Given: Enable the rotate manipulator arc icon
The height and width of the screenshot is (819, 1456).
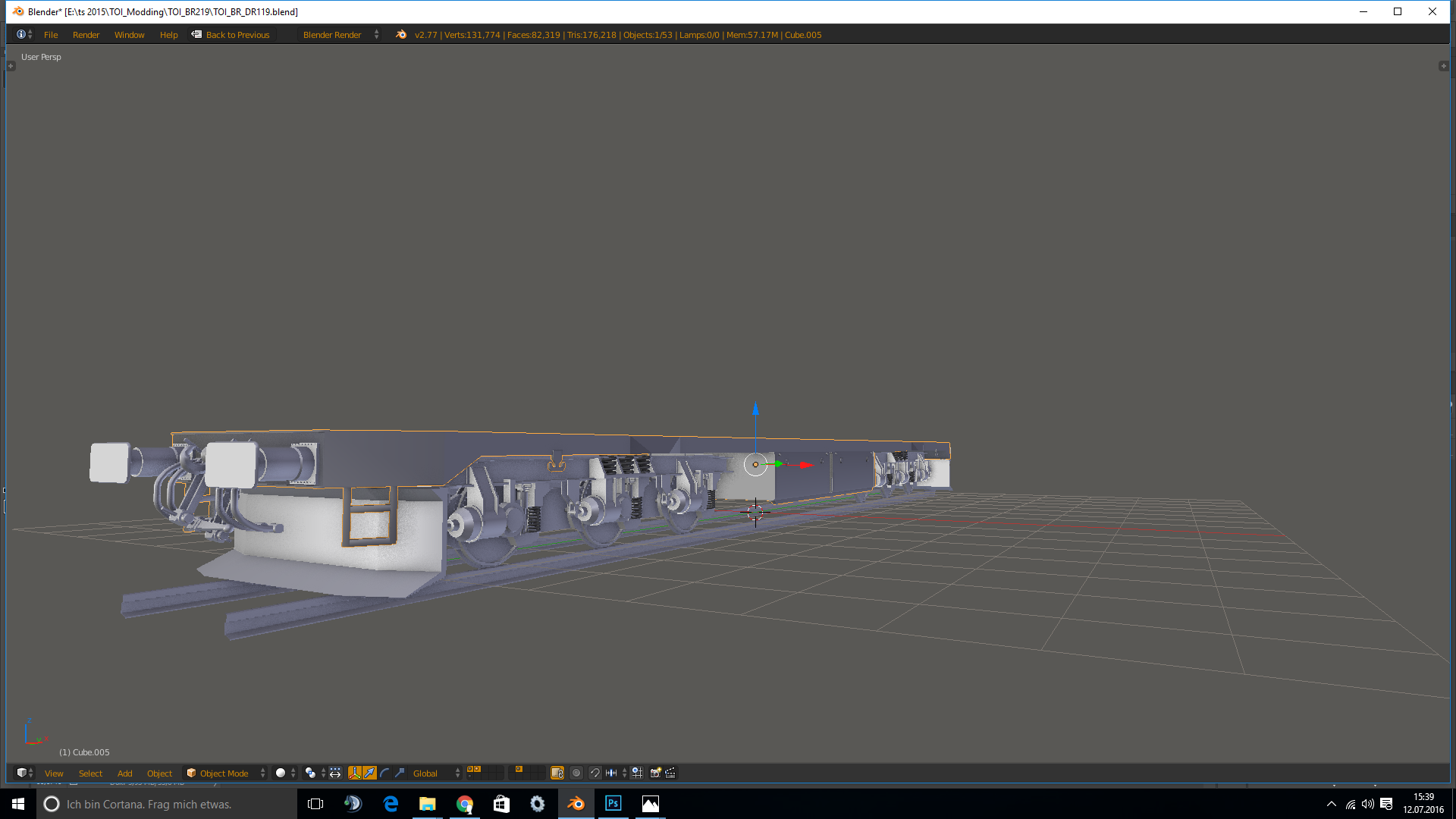Looking at the screenshot, I should [384, 773].
